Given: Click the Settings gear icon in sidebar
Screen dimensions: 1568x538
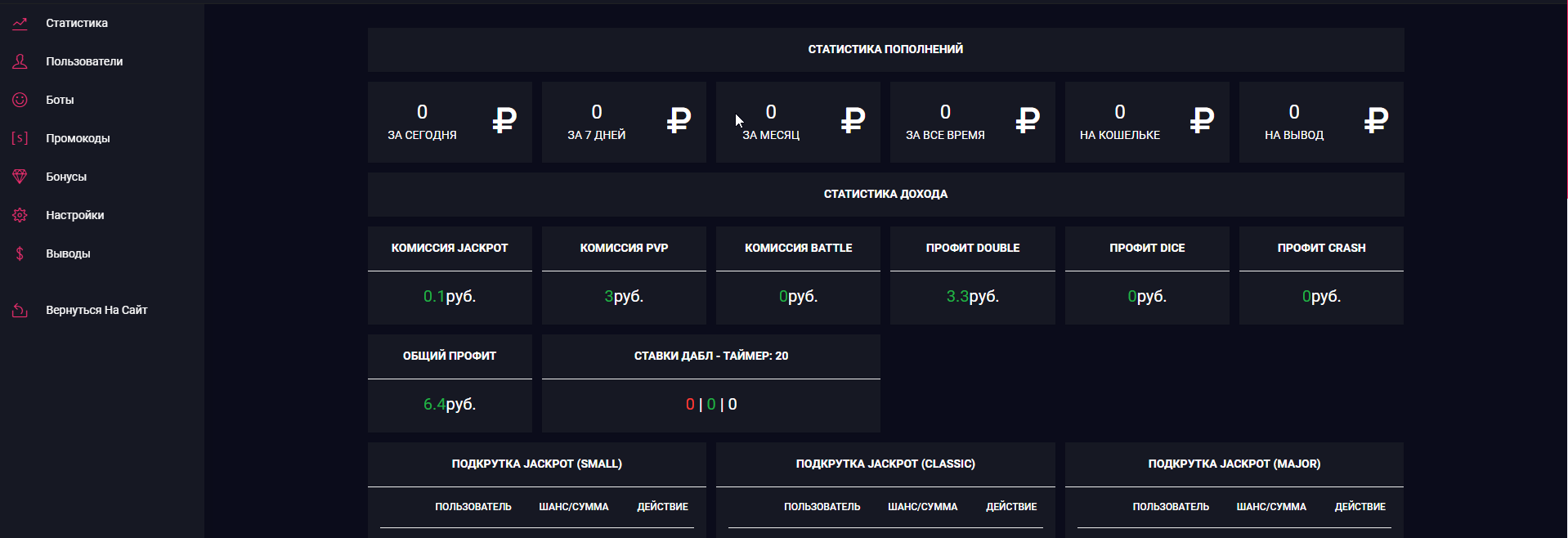Looking at the screenshot, I should [20, 215].
